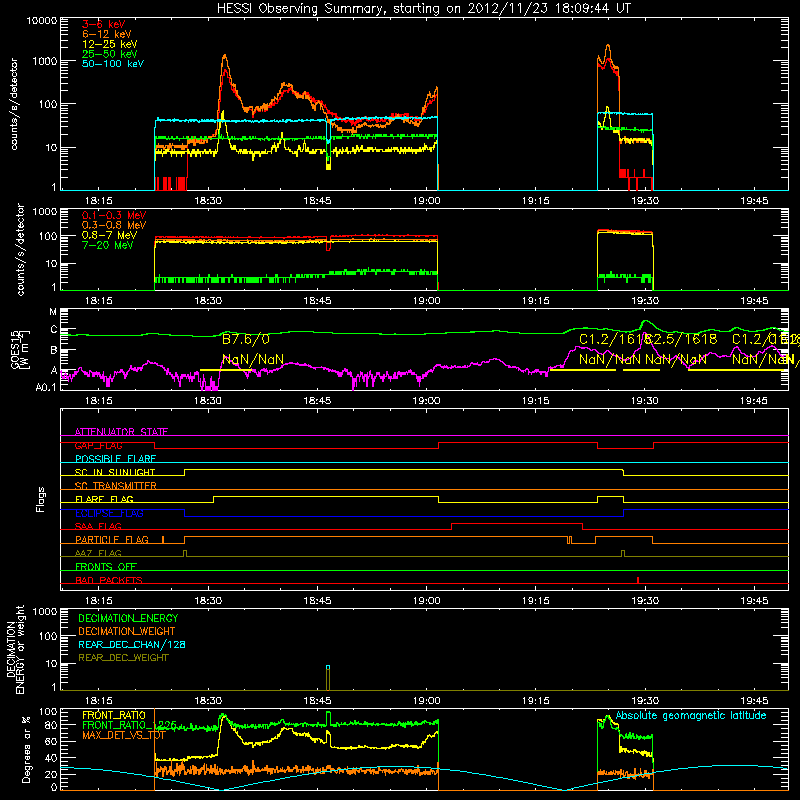Select the POSSIBLE_FLARE flag label
Viewport: 800px width, 800px height.
click(115, 459)
